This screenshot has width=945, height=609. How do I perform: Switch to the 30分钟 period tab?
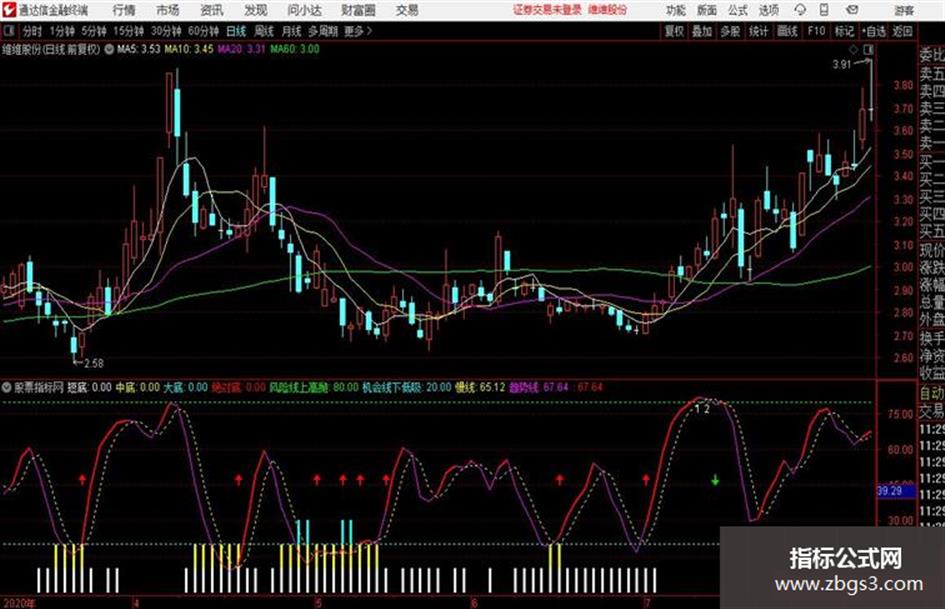point(166,31)
